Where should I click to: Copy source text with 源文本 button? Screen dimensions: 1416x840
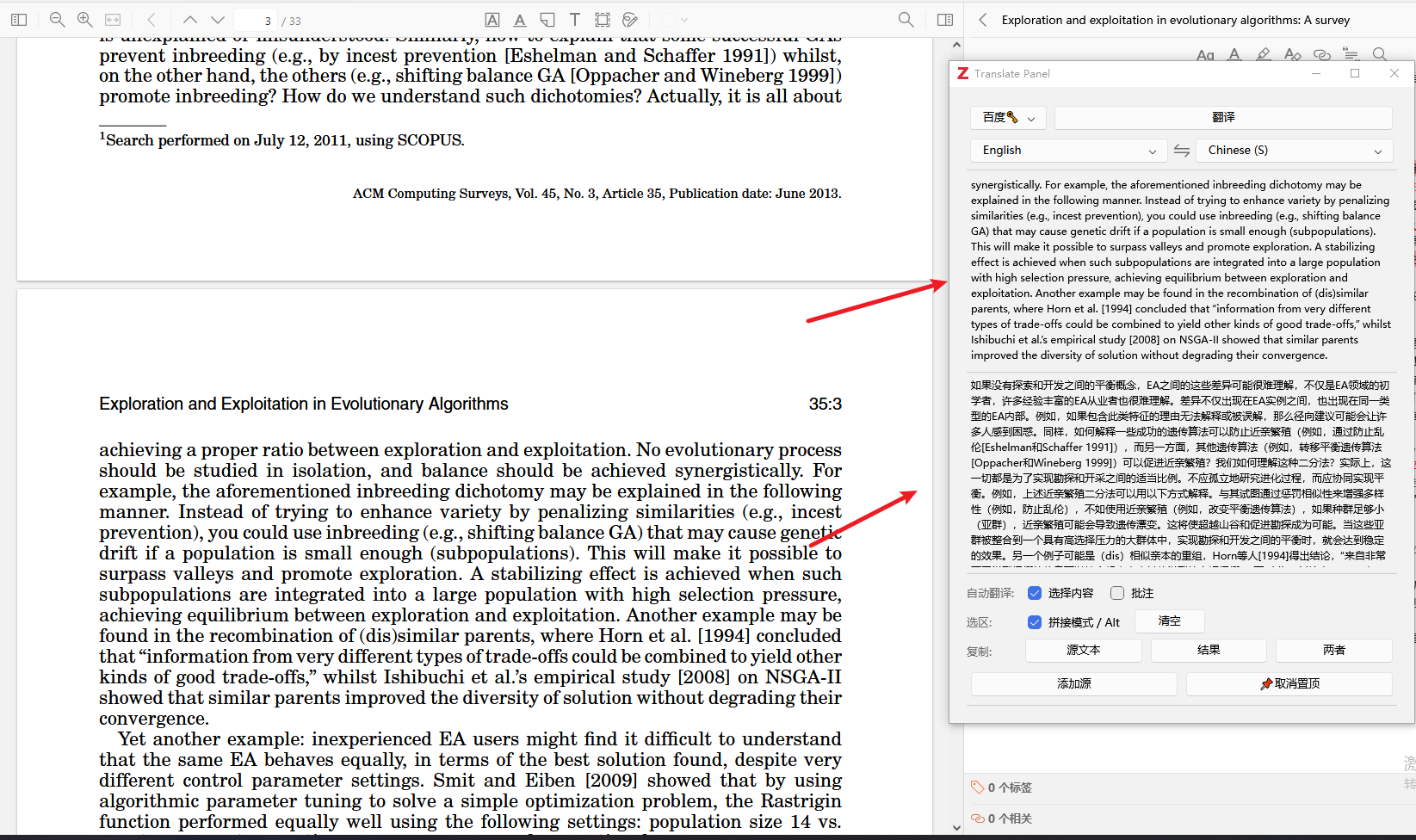coord(1084,651)
